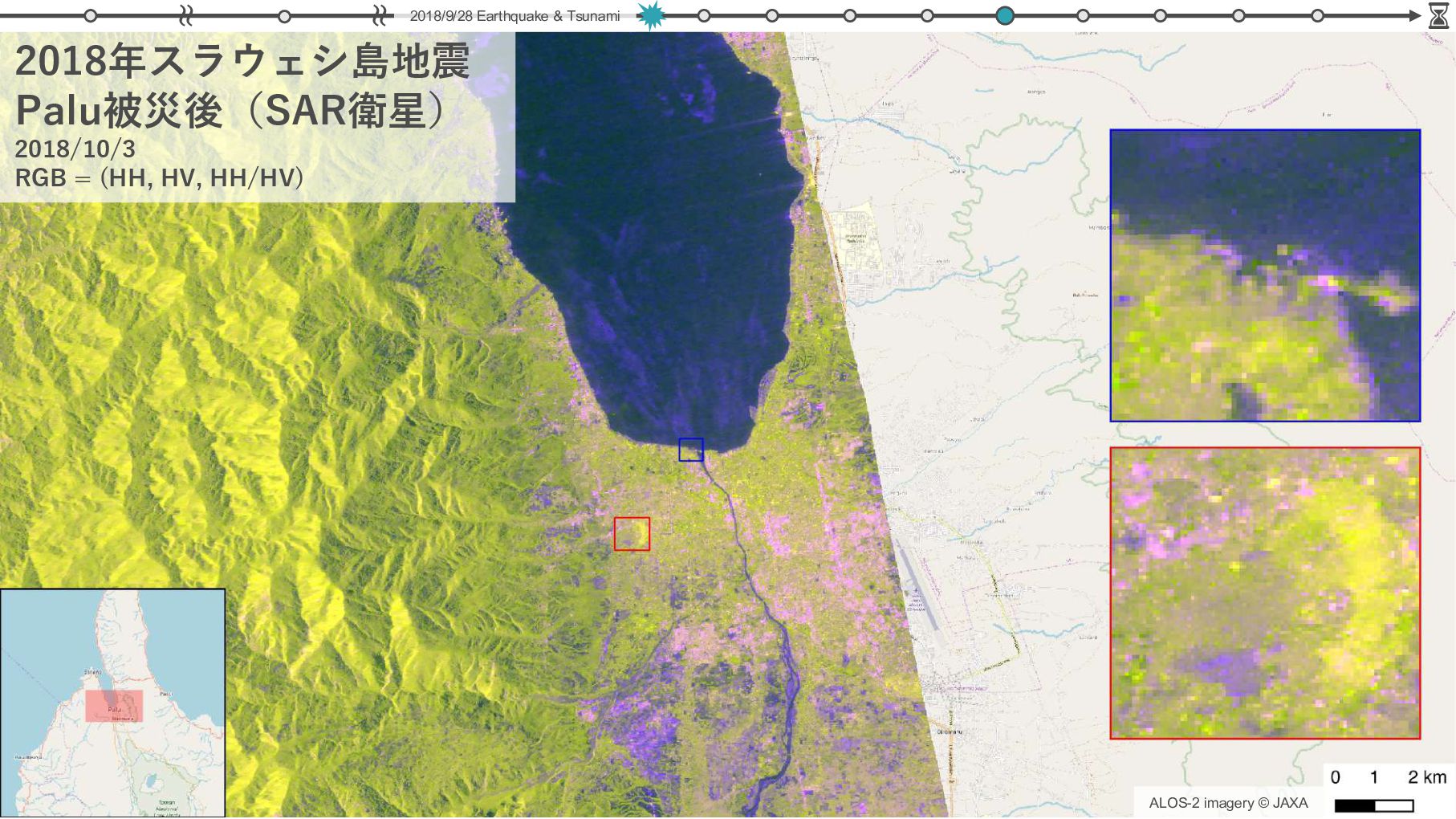Image resolution: width=1456 pixels, height=819 pixels.
Task: Select the filled teal timeline marker
Action: (x=1004, y=15)
